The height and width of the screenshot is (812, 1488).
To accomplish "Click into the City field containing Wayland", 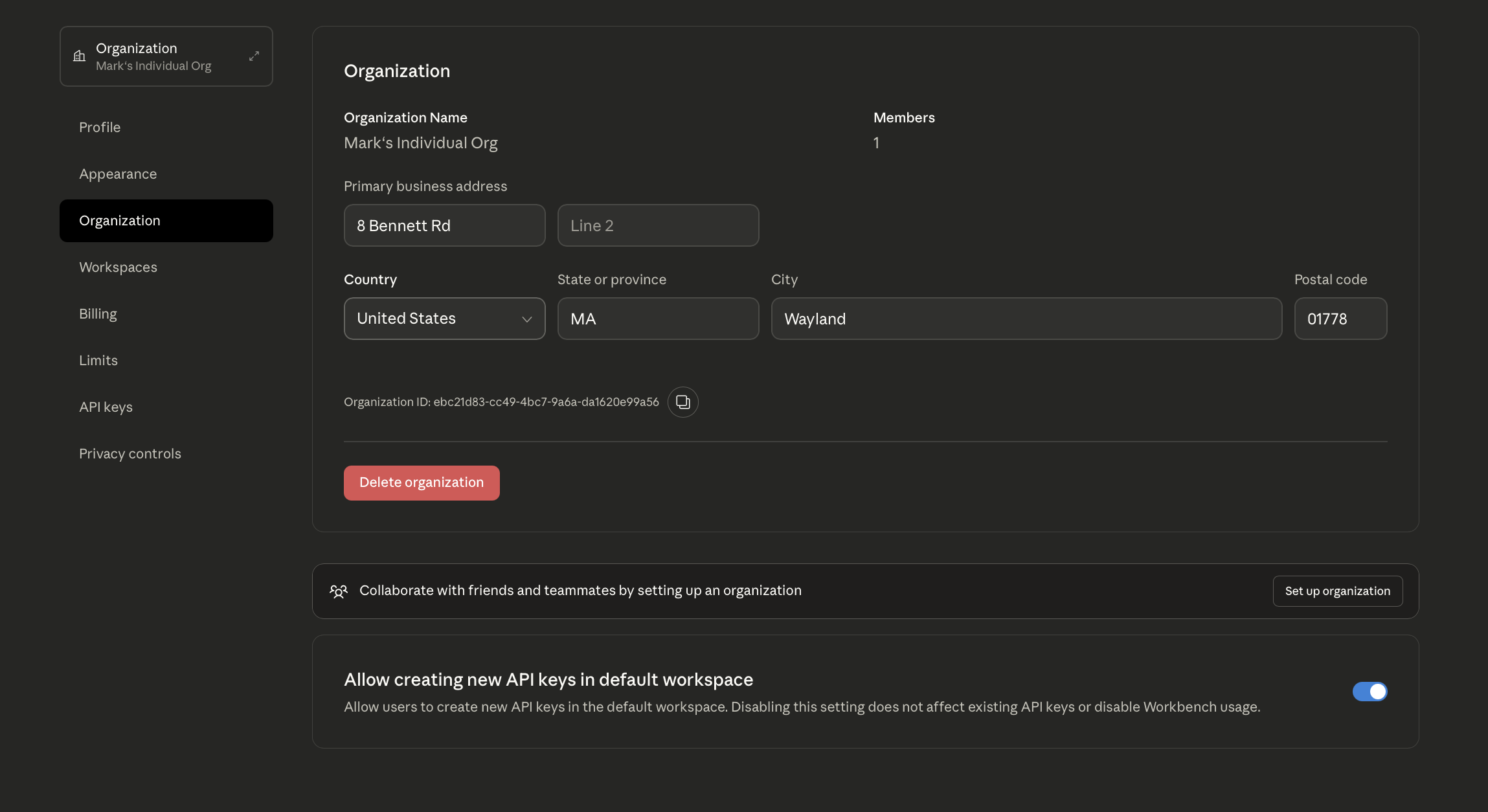I will (1026, 319).
